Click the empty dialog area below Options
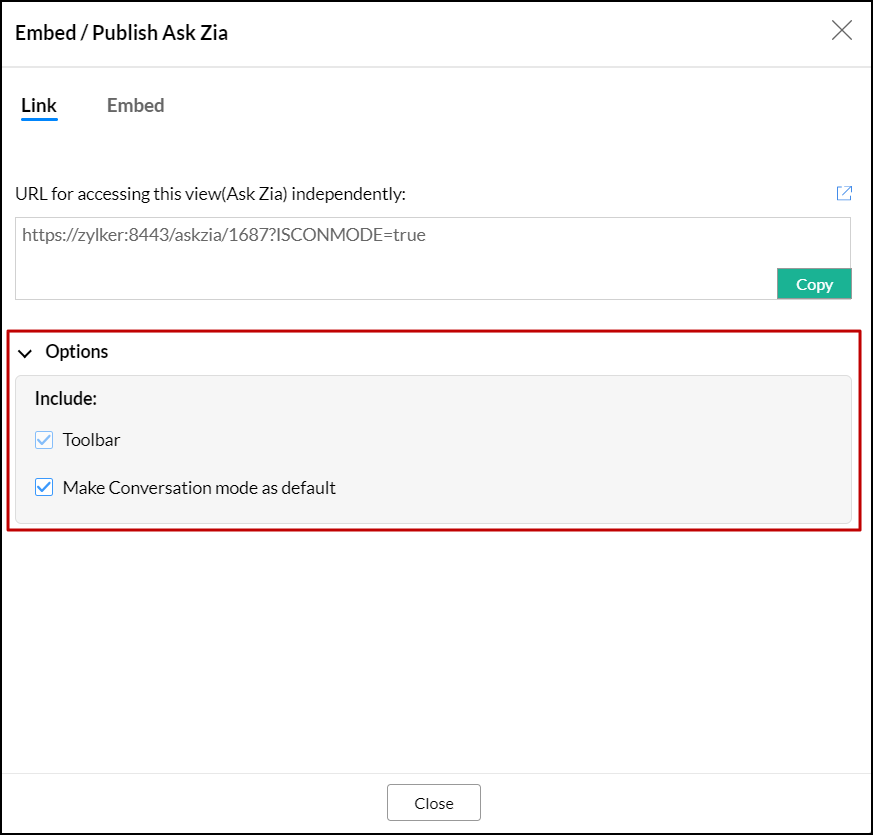This screenshot has width=873, height=835. click(x=436, y=650)
